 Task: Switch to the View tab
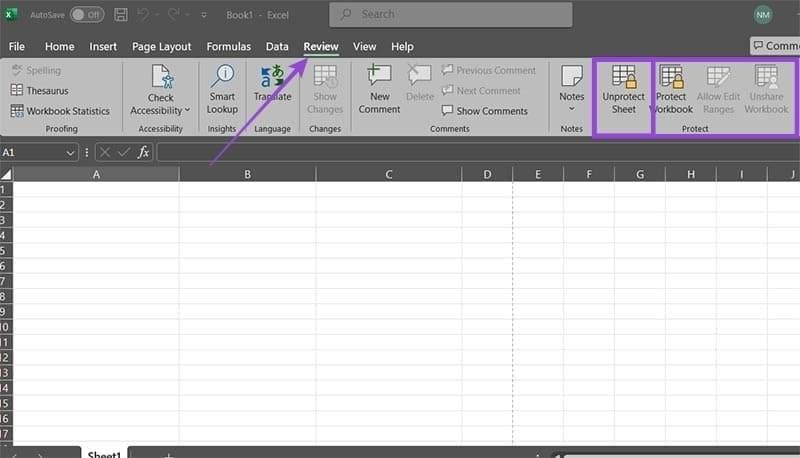364,46
